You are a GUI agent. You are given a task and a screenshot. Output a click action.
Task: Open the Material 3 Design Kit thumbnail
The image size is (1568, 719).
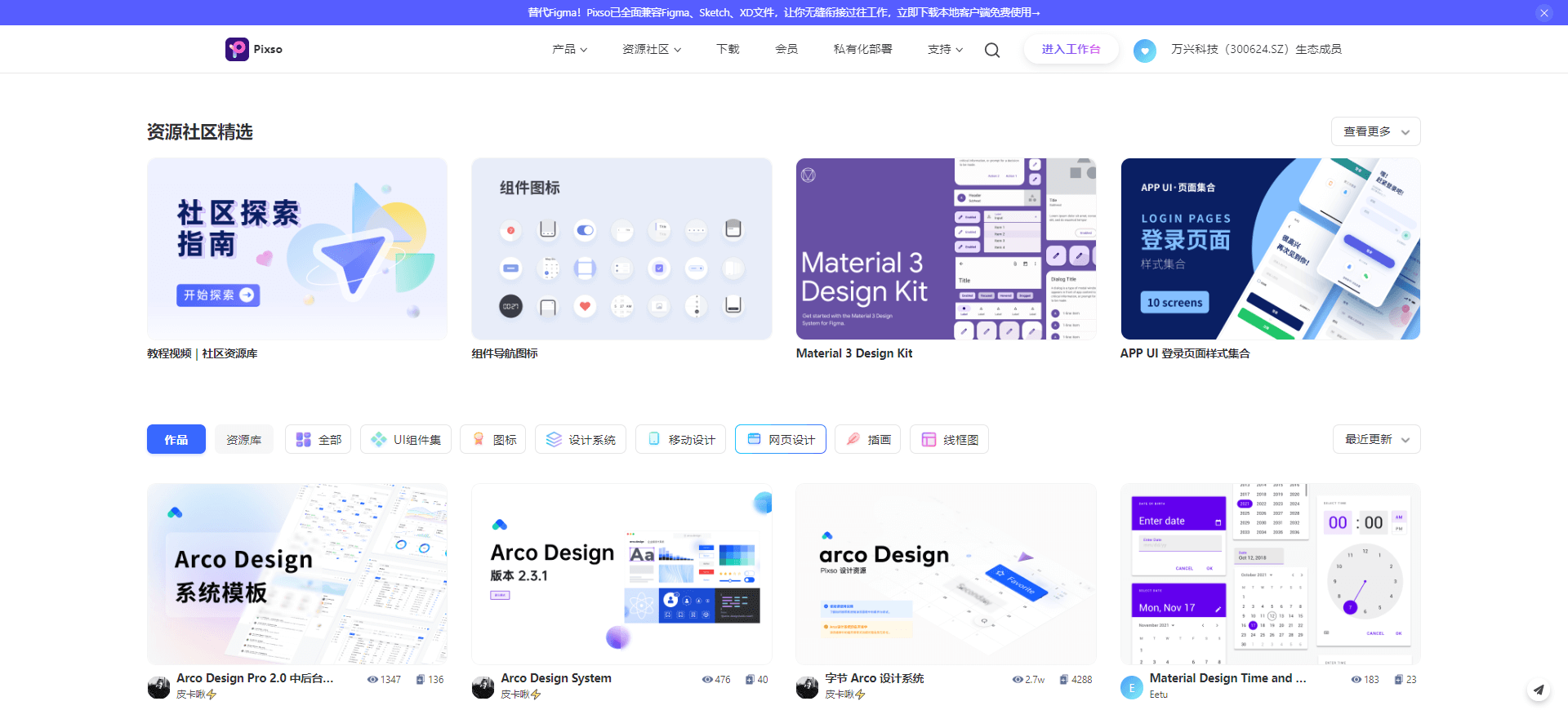[x=946, y=249]
